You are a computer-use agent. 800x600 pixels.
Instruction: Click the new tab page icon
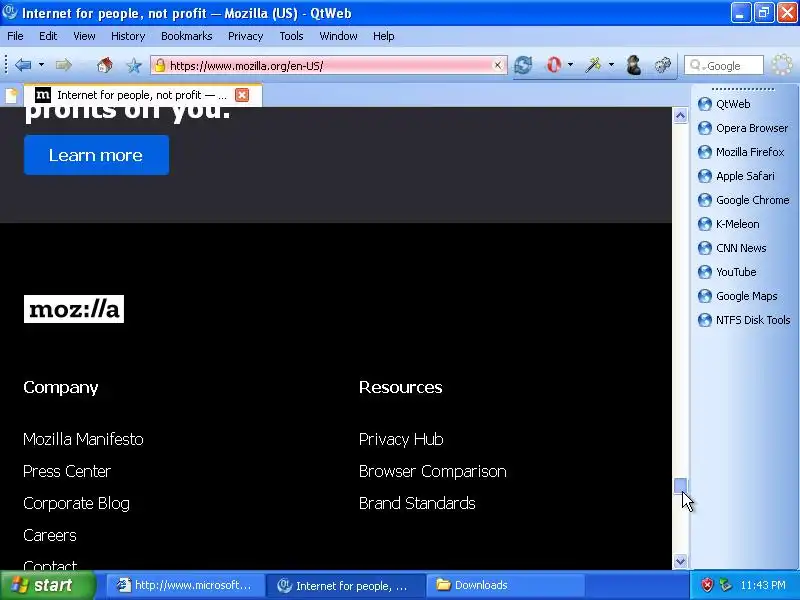pos(11,95)
